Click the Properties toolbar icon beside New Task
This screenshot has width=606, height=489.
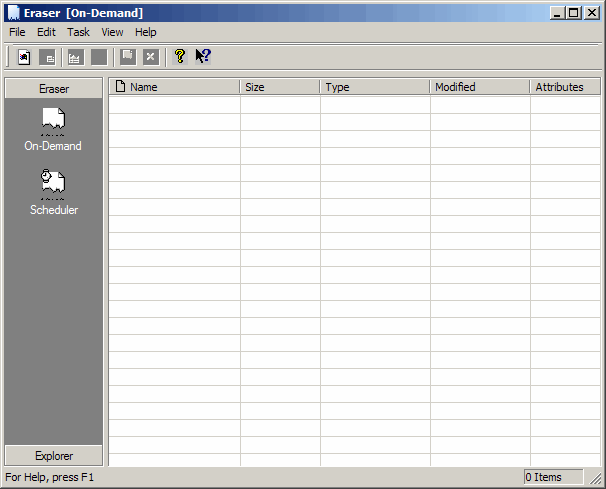[x=48, y=57]
